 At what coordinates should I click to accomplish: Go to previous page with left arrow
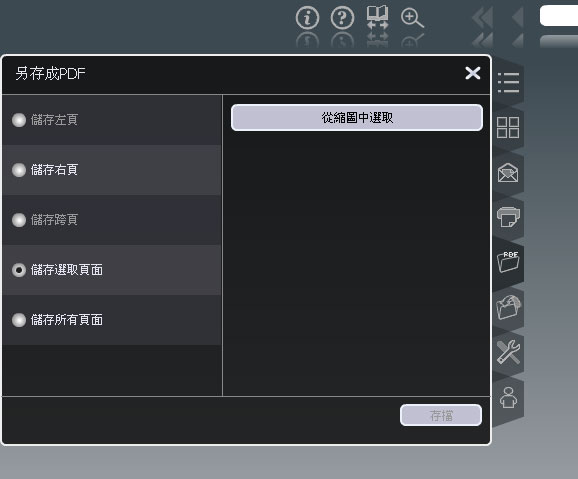518,17
